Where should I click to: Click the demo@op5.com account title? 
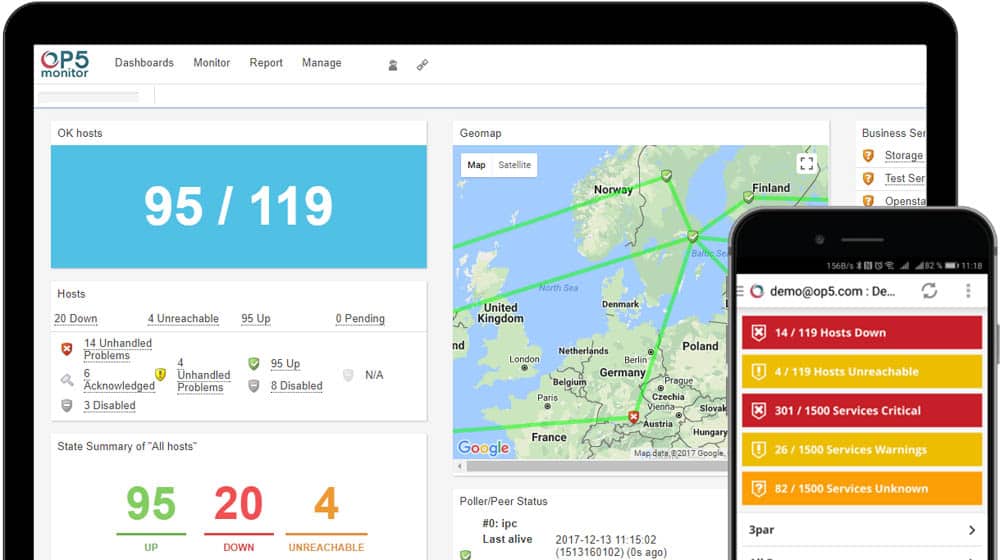[x=832, y=291]
